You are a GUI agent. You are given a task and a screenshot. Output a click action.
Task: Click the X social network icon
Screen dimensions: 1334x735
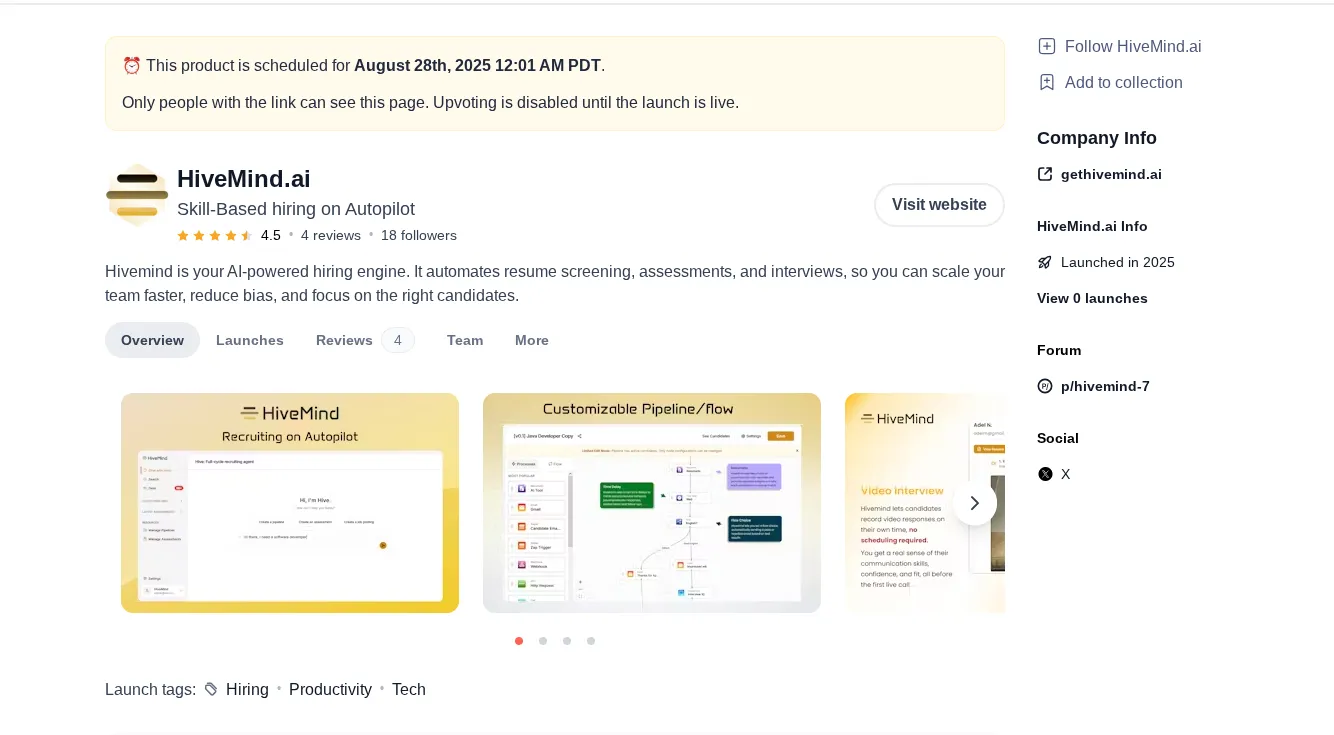click(1045, 474)
